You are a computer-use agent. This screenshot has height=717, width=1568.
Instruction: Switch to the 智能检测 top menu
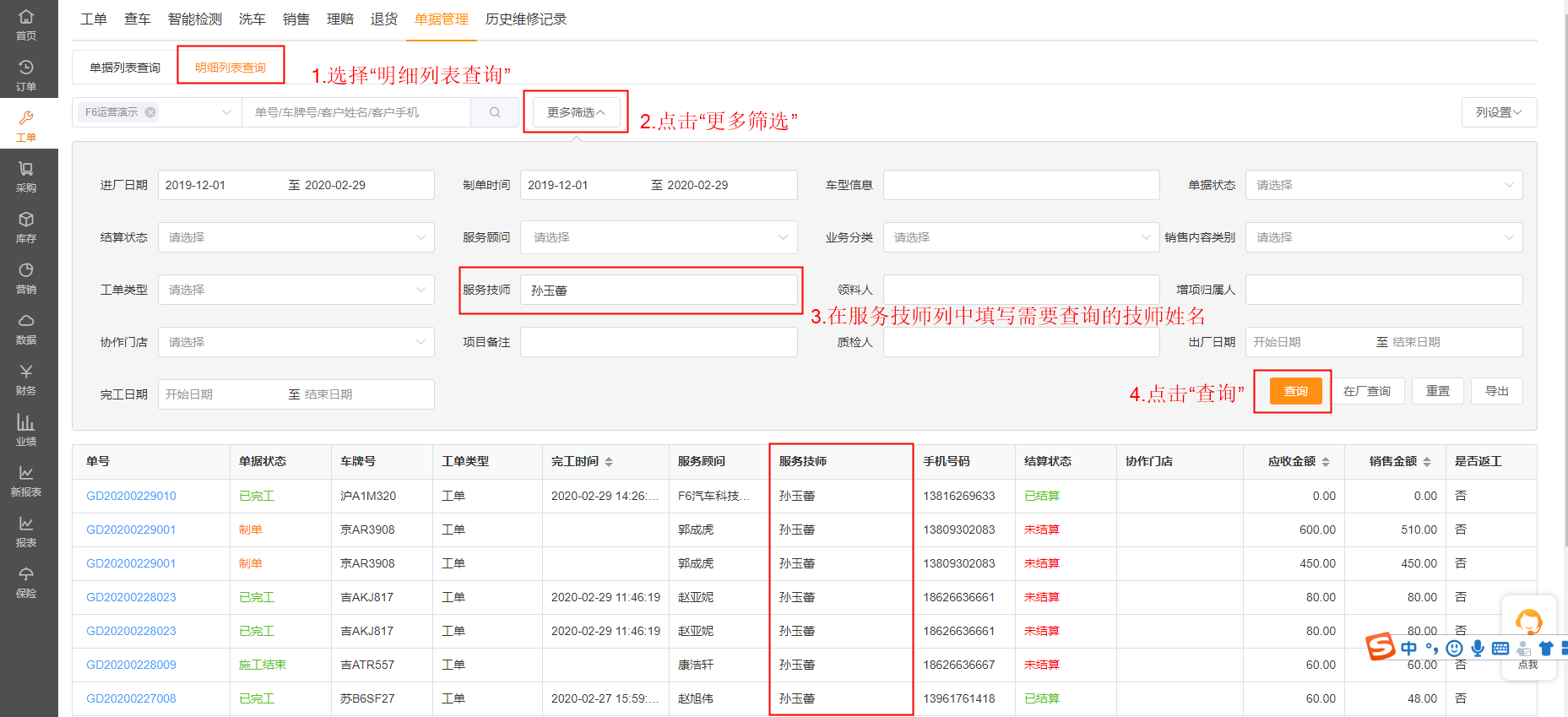[x=195, y=19]
